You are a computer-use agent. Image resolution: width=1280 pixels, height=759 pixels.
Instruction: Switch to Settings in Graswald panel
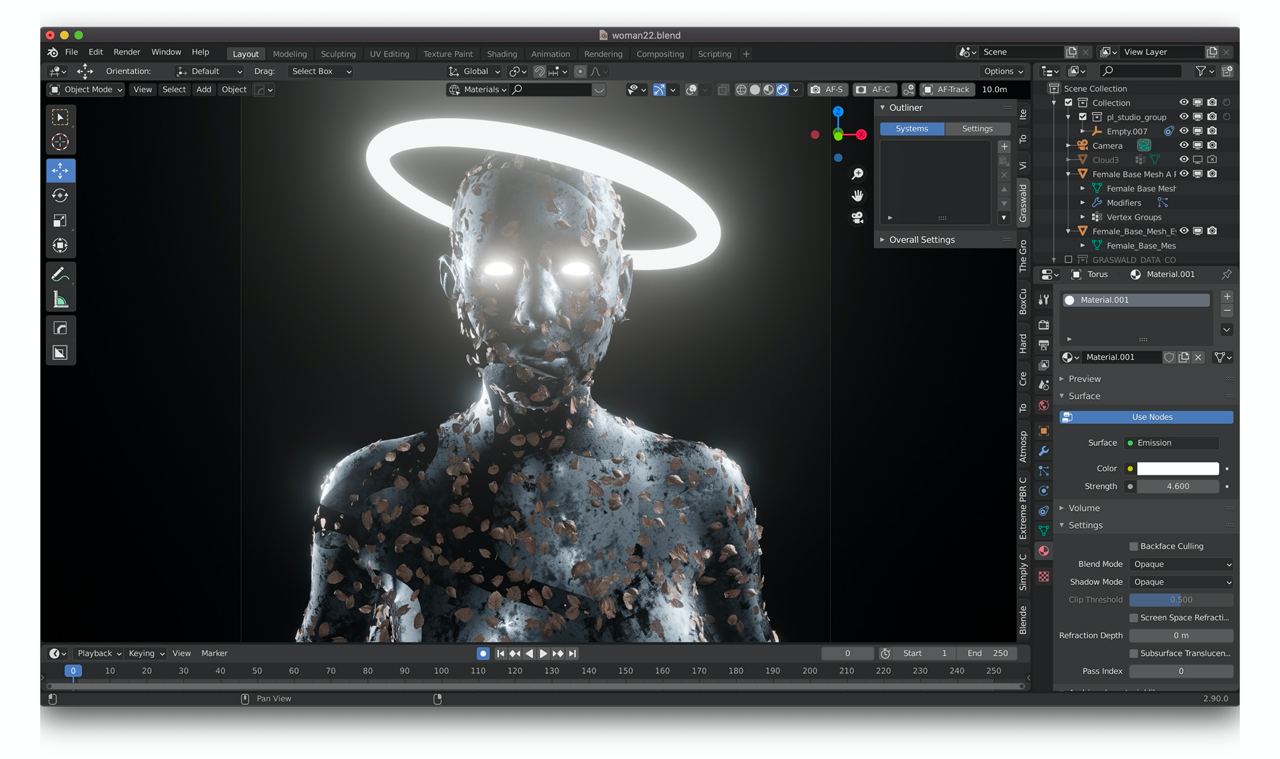pos(977,128)
